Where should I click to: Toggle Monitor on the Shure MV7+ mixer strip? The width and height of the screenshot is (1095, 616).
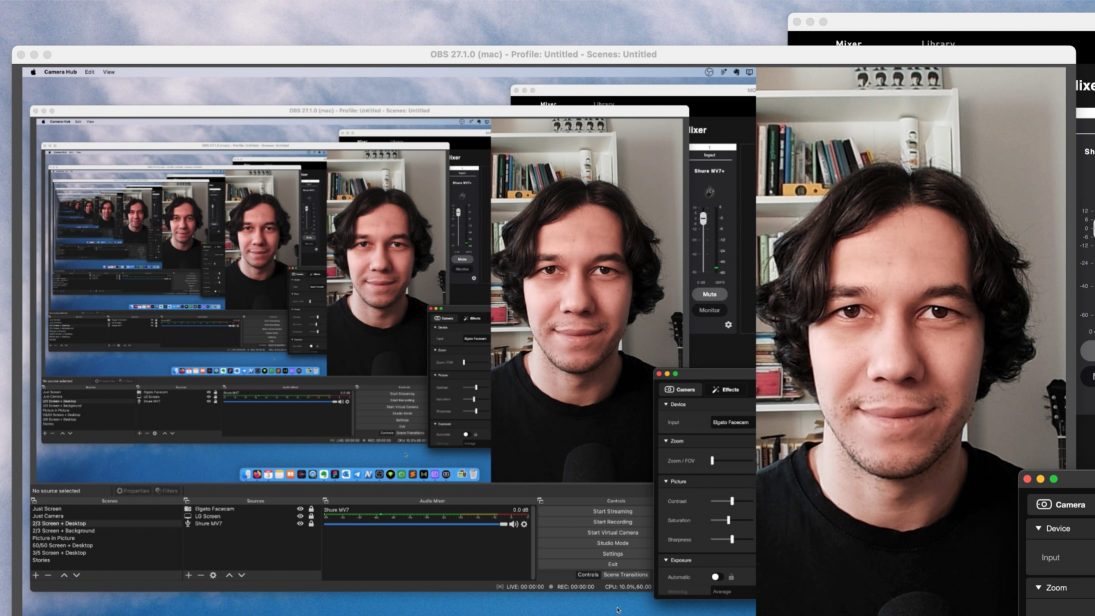tap(710, 310)
